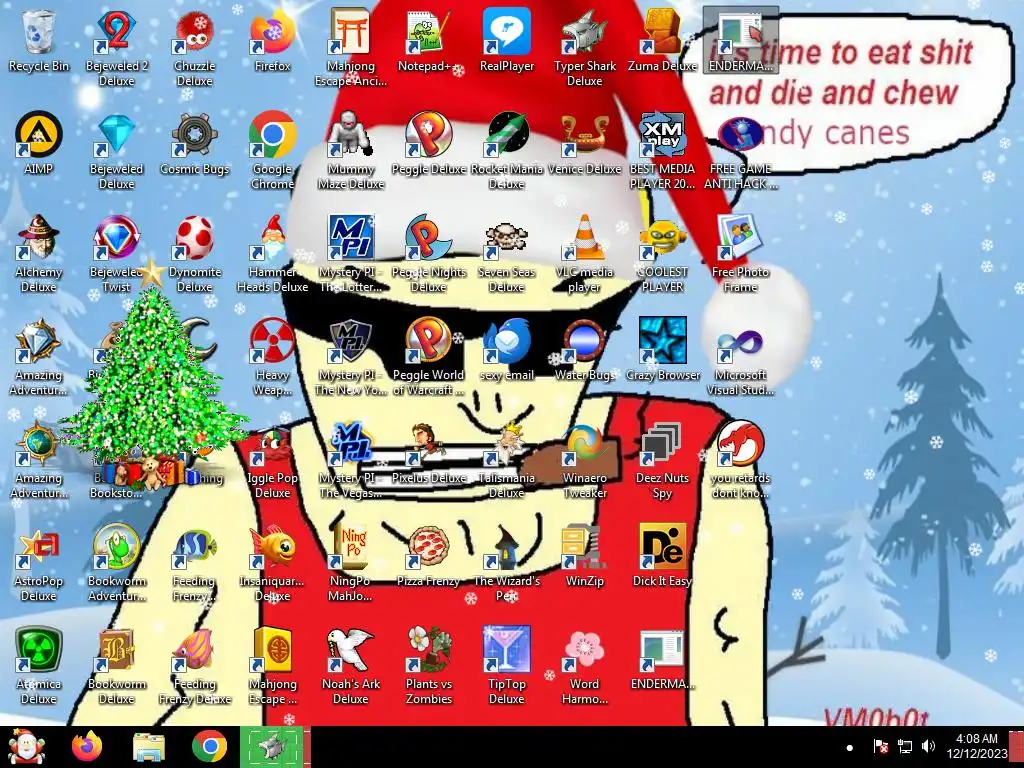Image resolution: width=1024 pixels, height=768 pixels.
Task: Open Zuma Deluxe shortcut
Action: tap(662, 40)
